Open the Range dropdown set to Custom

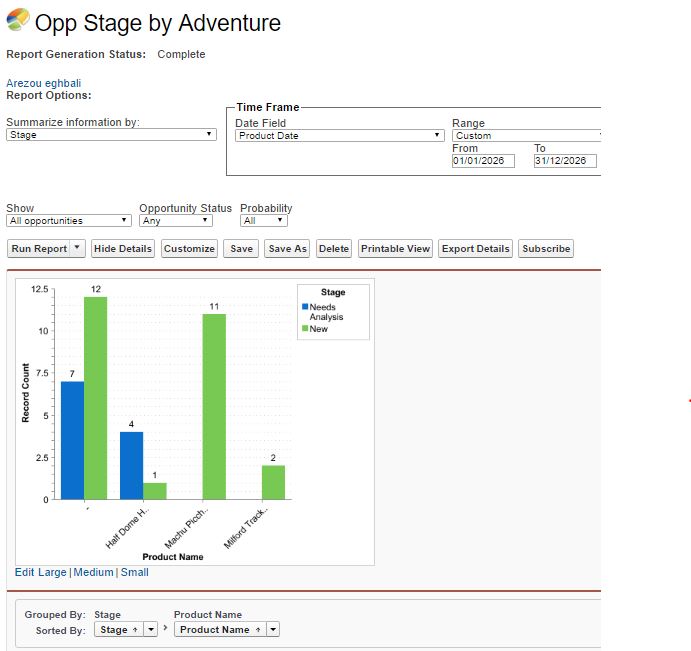click(x=527, y=136)
